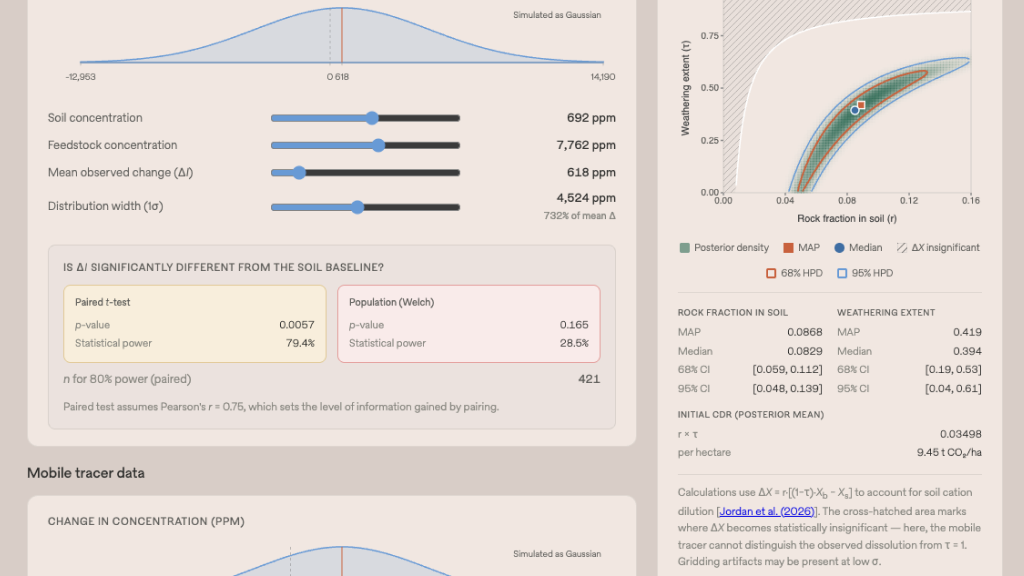Click the 95% HPD legend box
The height and width of the screenshot is (576, 1024).
pos(842,273)
